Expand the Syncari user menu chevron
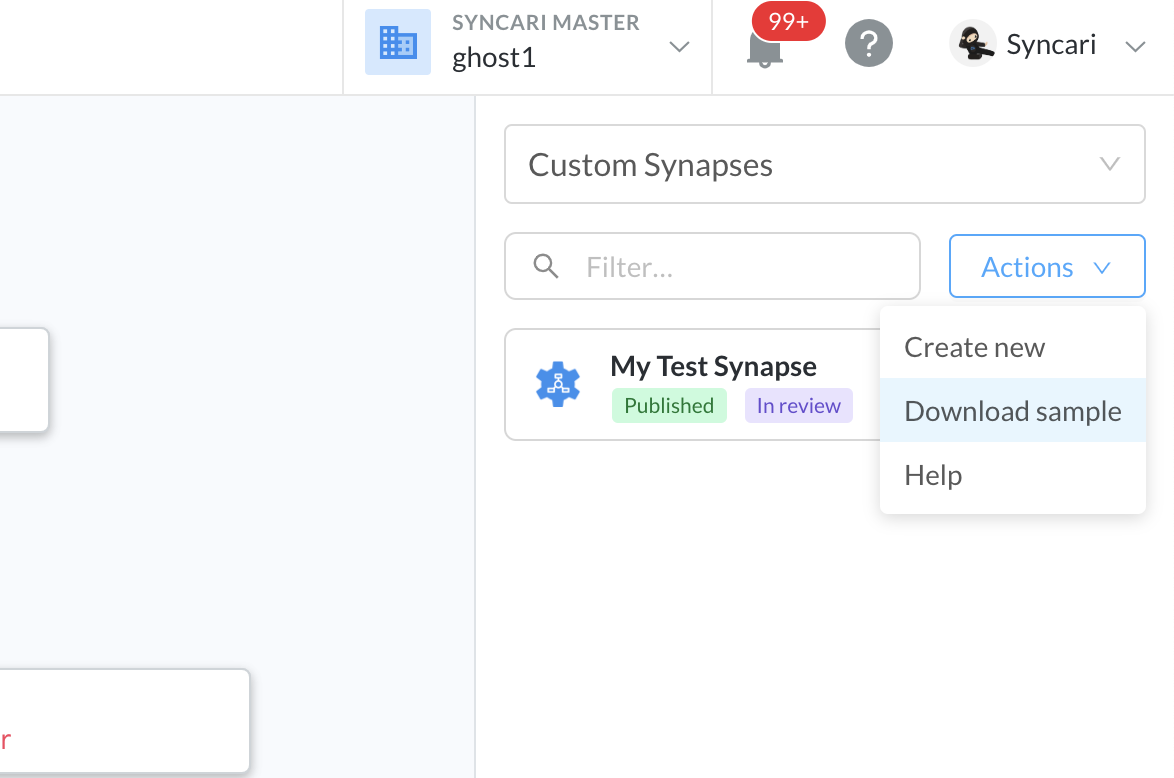 (1135, 46)
